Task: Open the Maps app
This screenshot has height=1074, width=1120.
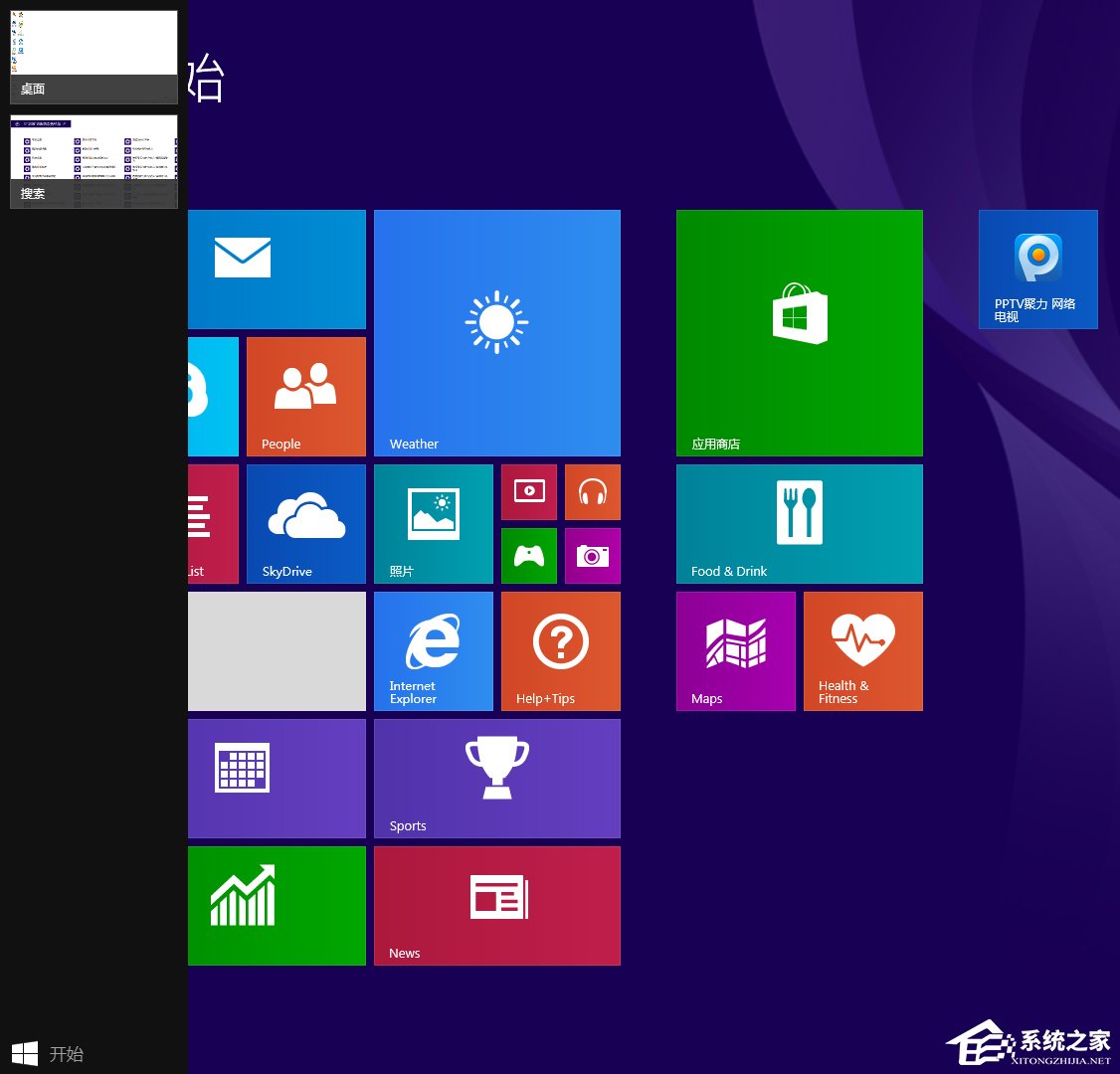Action: pos(735,650)
